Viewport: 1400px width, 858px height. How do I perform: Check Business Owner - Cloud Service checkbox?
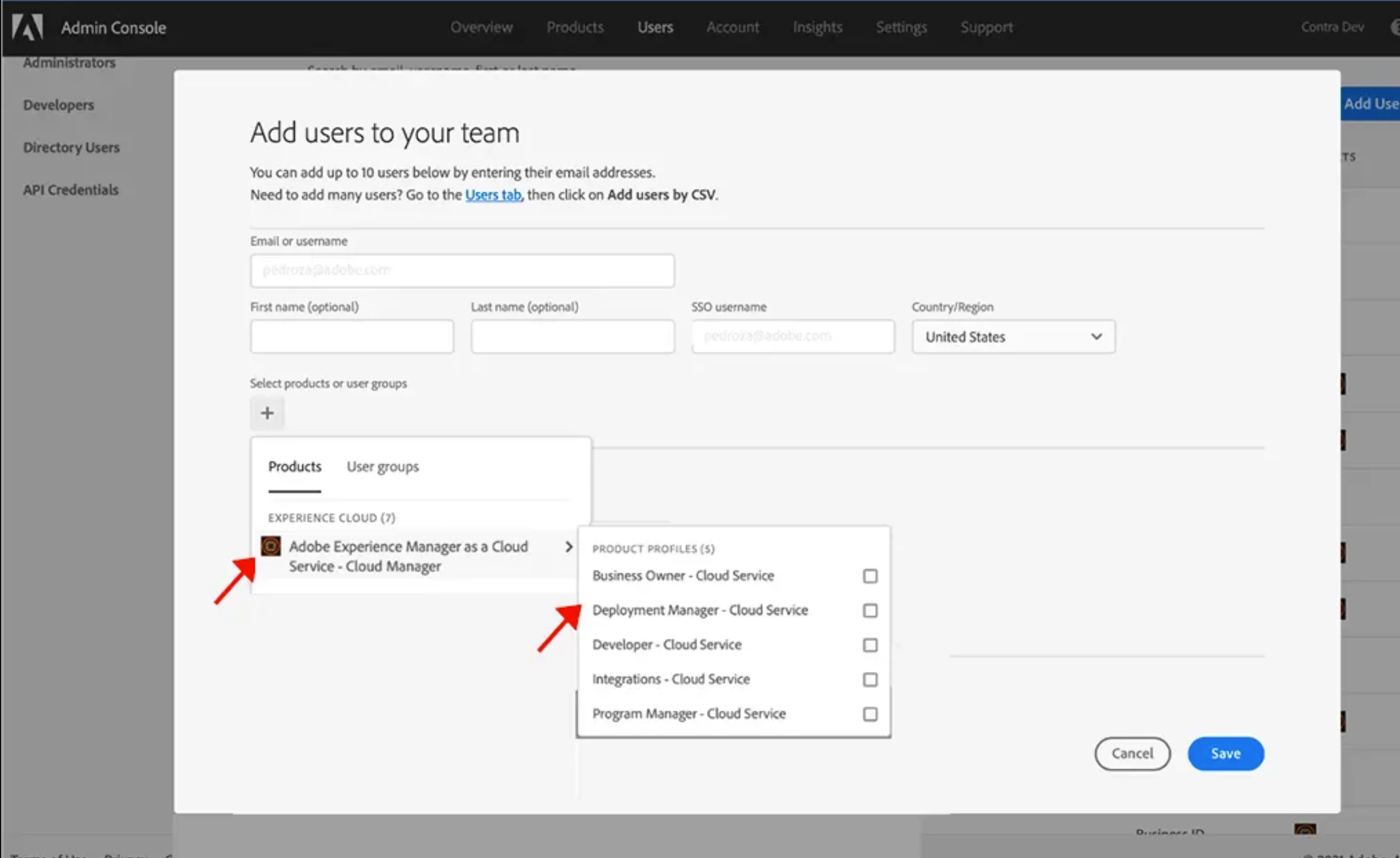tap(870, 576)
